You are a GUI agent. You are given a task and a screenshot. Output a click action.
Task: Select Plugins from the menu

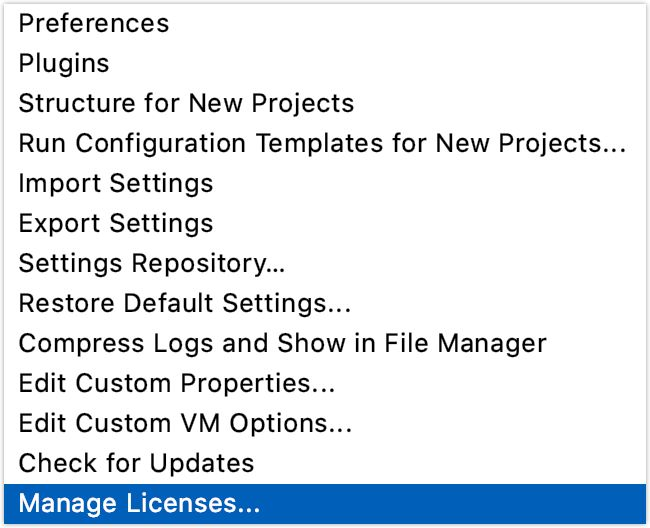tap(64, 63)
